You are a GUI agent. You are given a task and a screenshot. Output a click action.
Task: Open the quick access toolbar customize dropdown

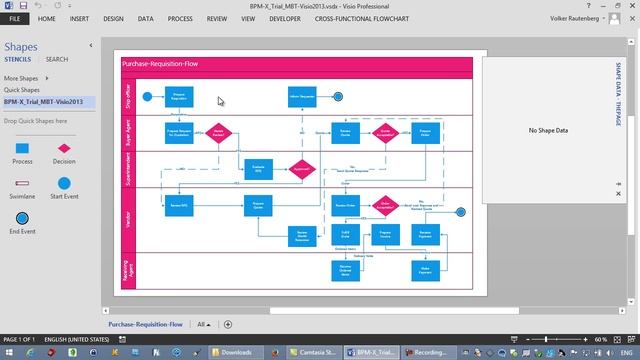(69, 6)
